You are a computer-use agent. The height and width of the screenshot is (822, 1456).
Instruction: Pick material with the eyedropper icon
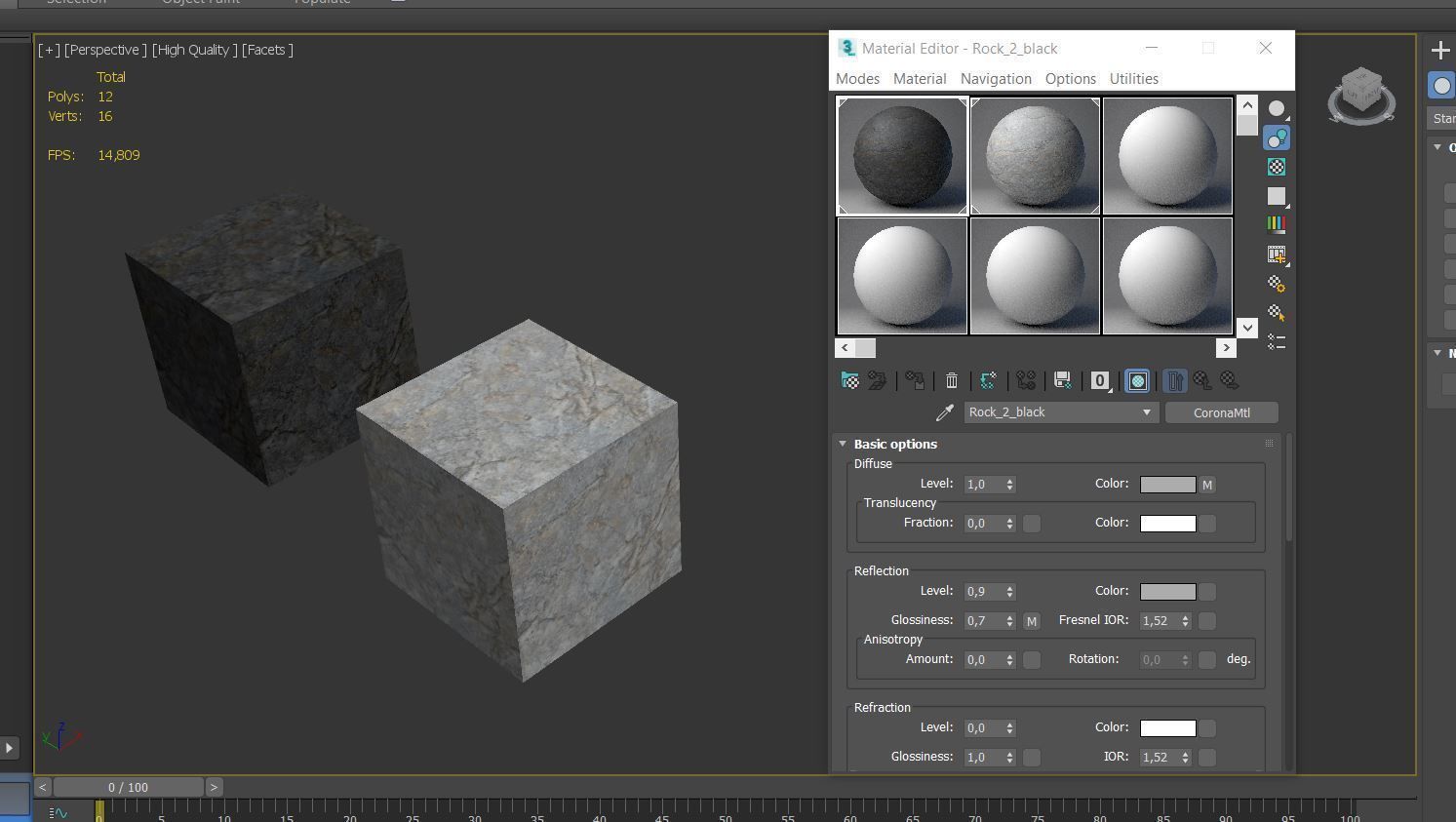pyautogui.click(x=944, y=412)
